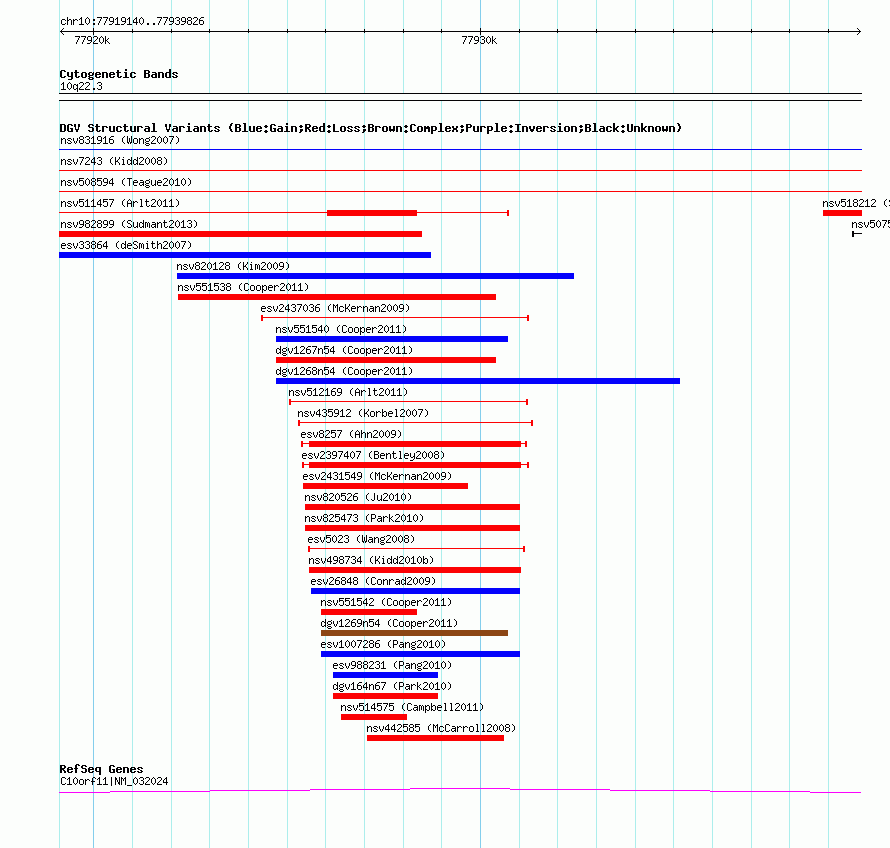This screenshot has height=848, width=890.
Task: Select nsv825473 (Park2010) label
Action: (364, 518)
